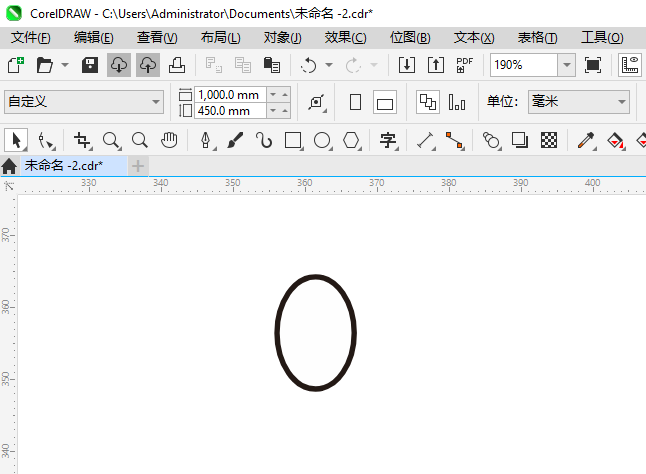The width and height of the screenshot is (646, 474).
Task: Undo the last action
Action: [x=308, y=65]
